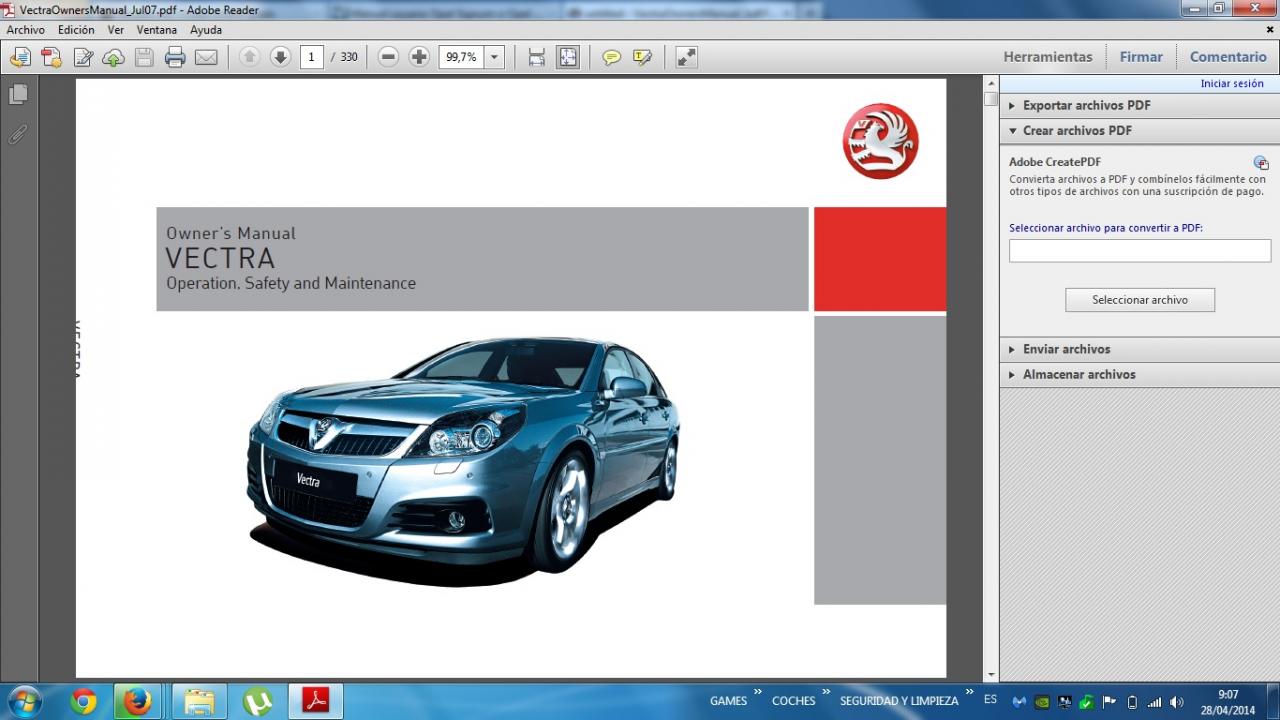
Task: Click the print document icon
Action: (175, 57)
